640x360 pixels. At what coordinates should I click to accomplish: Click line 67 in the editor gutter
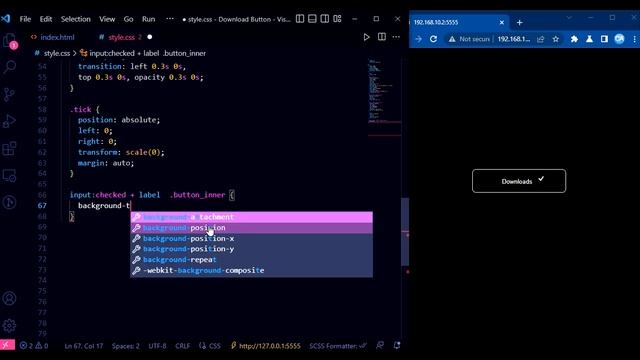click(42, 205)
